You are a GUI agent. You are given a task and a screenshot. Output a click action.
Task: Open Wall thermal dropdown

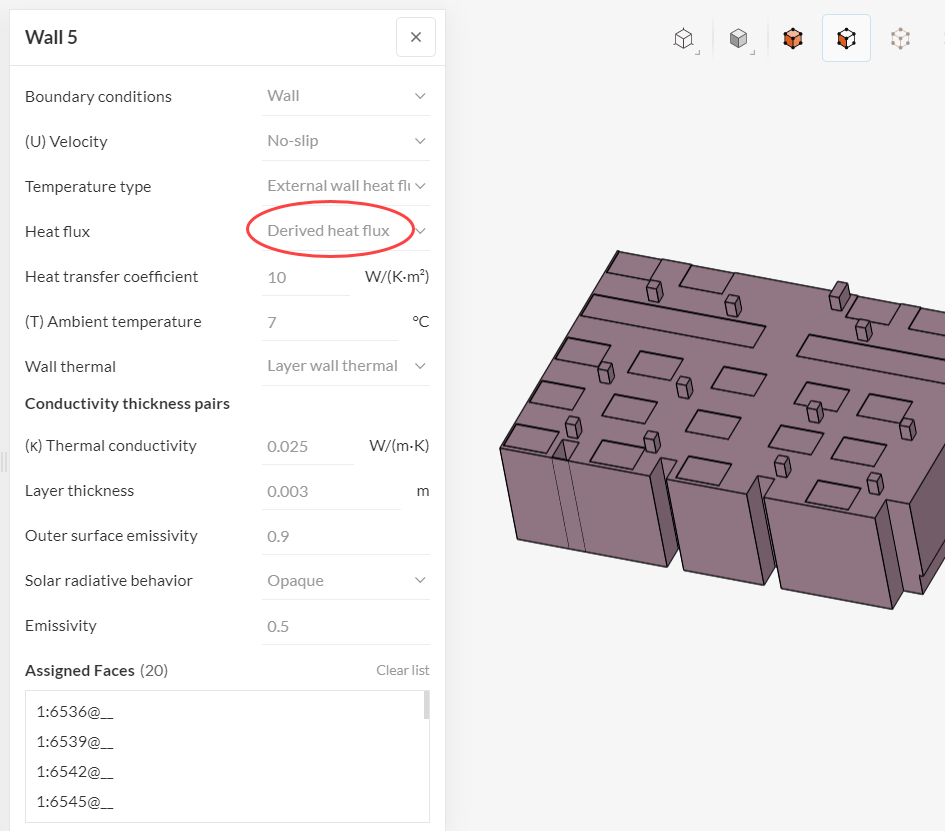[346, 366]
